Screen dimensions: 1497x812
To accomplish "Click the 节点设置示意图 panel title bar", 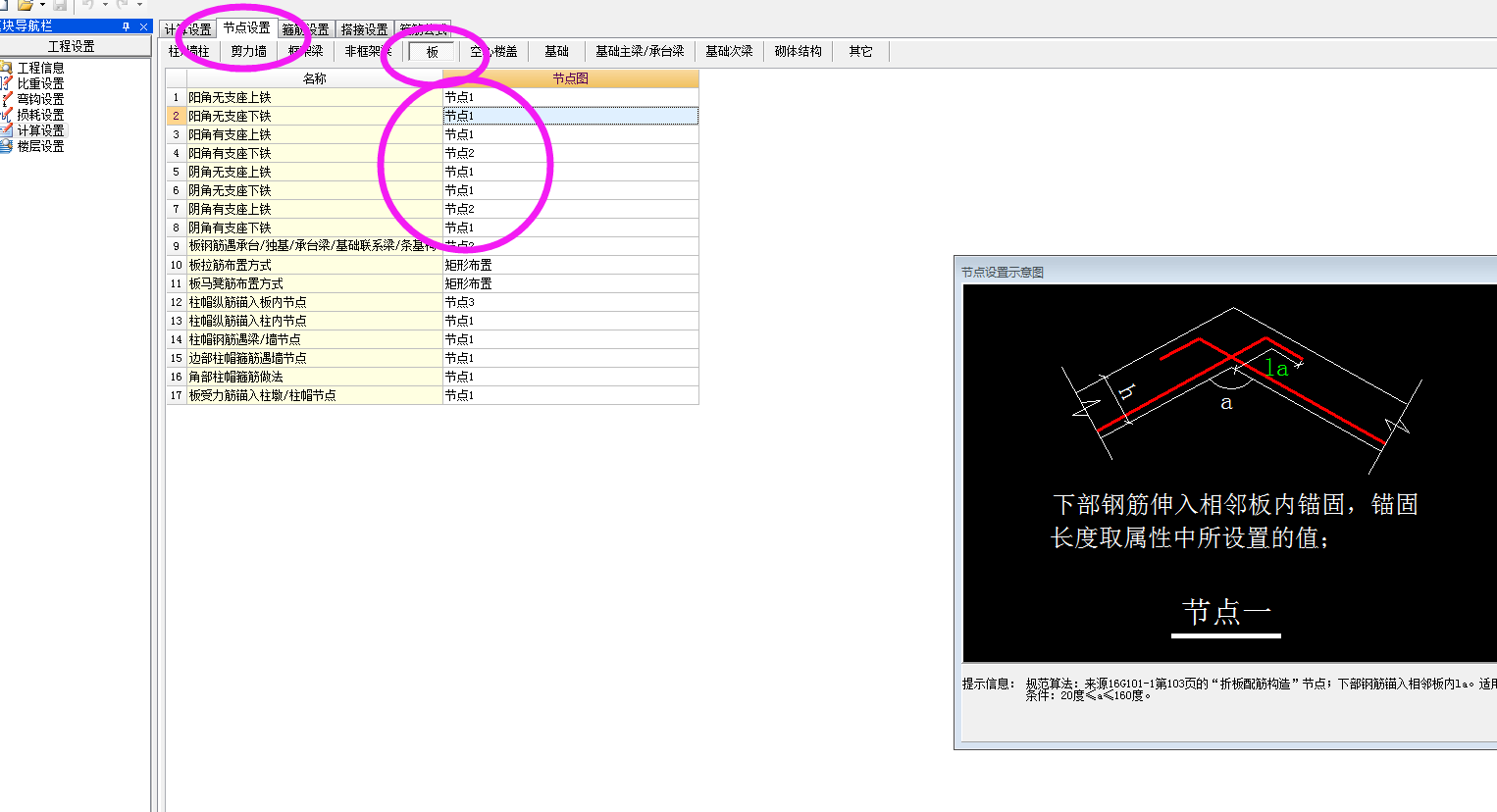I will coord(1226,272).
